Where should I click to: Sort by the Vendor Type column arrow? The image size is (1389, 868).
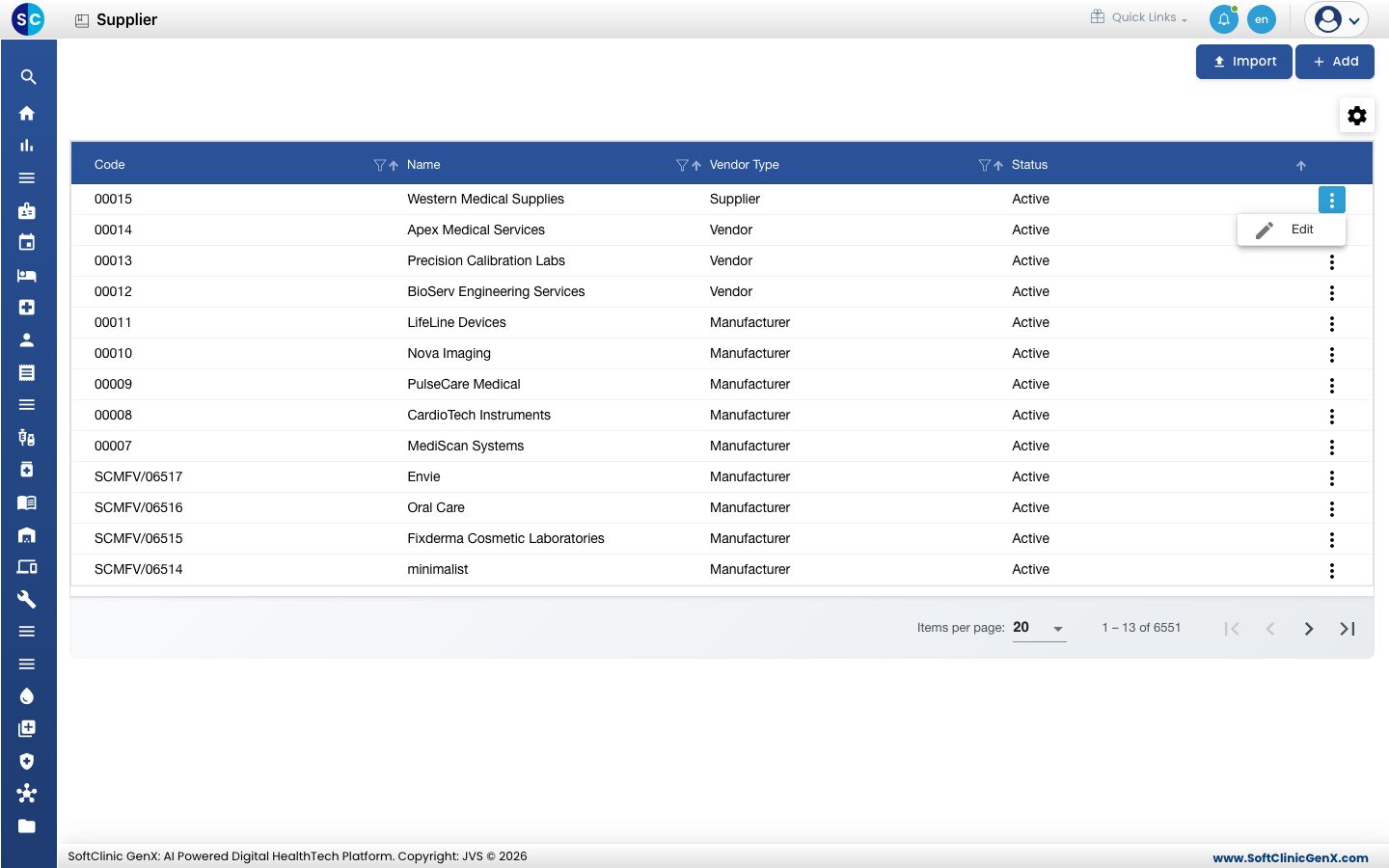click(998, 165)
